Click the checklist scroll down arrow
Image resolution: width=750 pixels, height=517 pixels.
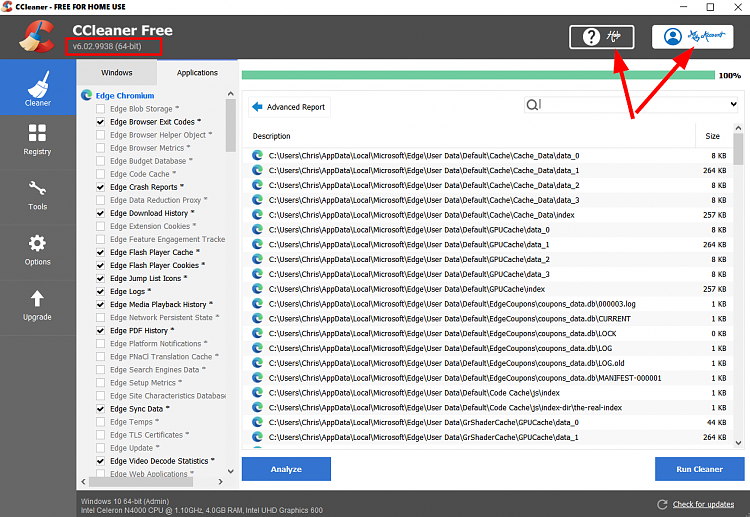(231, 471)
